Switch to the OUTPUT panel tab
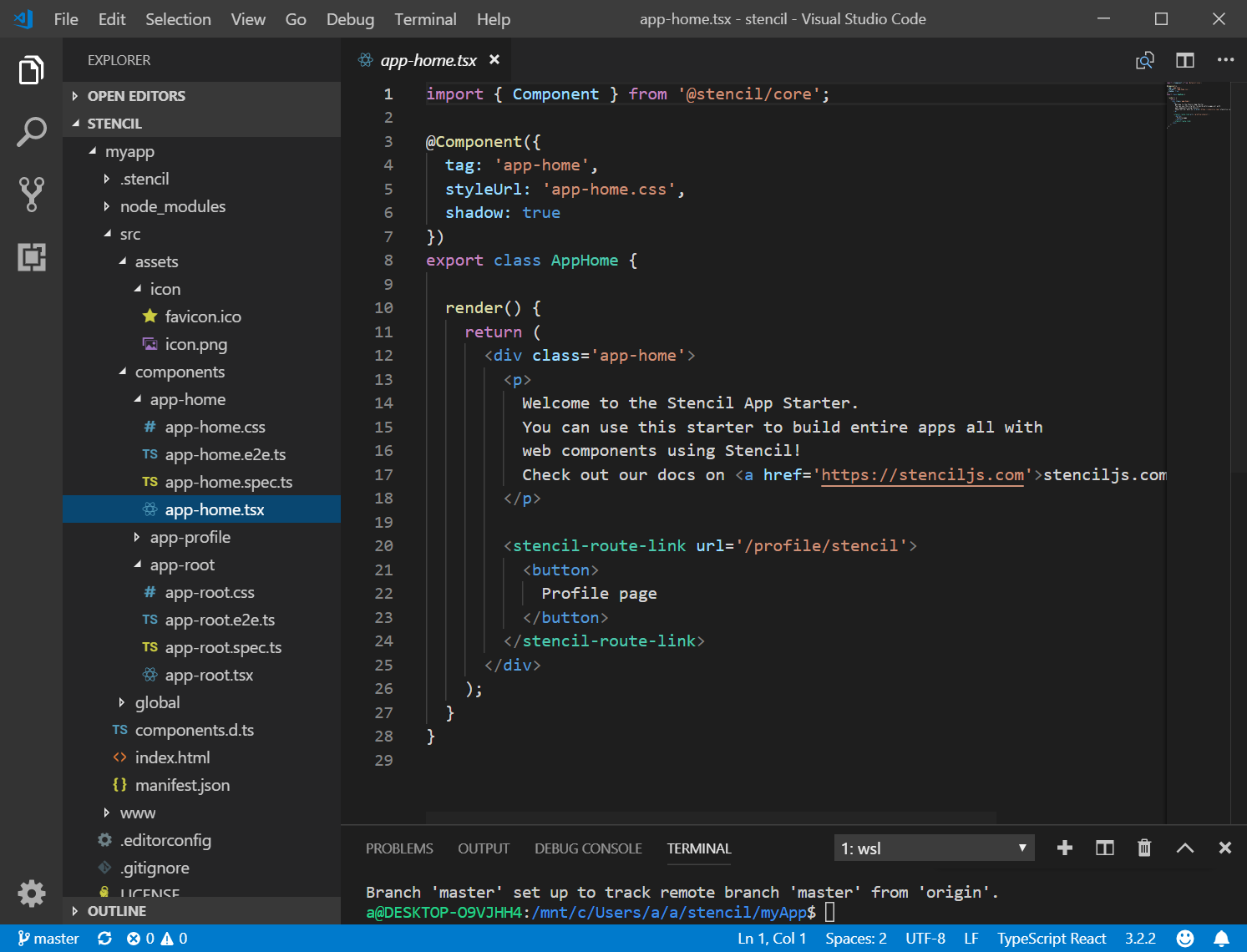Image resolution: width=1247 pixels, height=952 pixels. click(x=484, y=848)
